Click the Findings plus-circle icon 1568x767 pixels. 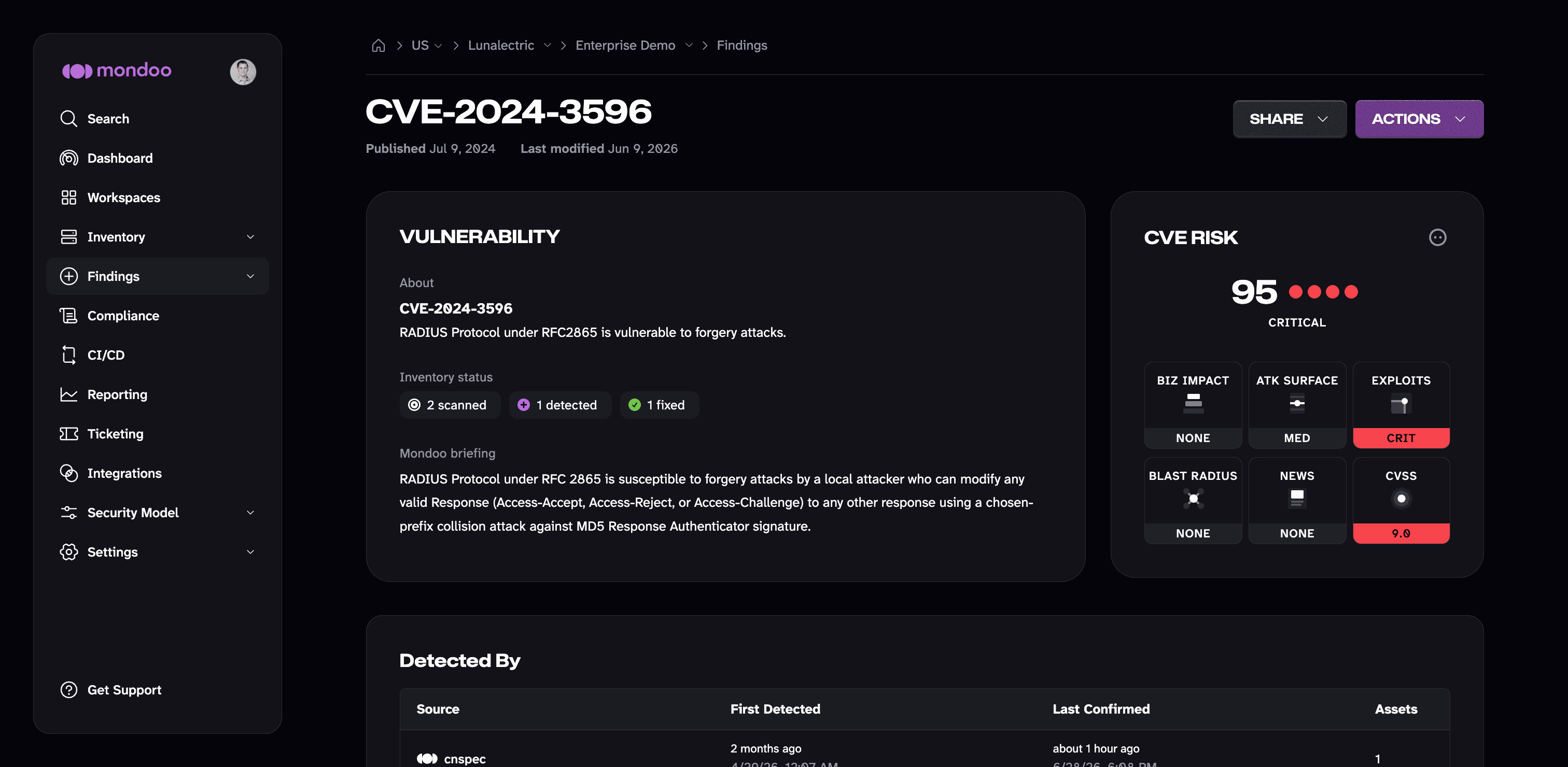click(69, 276)
